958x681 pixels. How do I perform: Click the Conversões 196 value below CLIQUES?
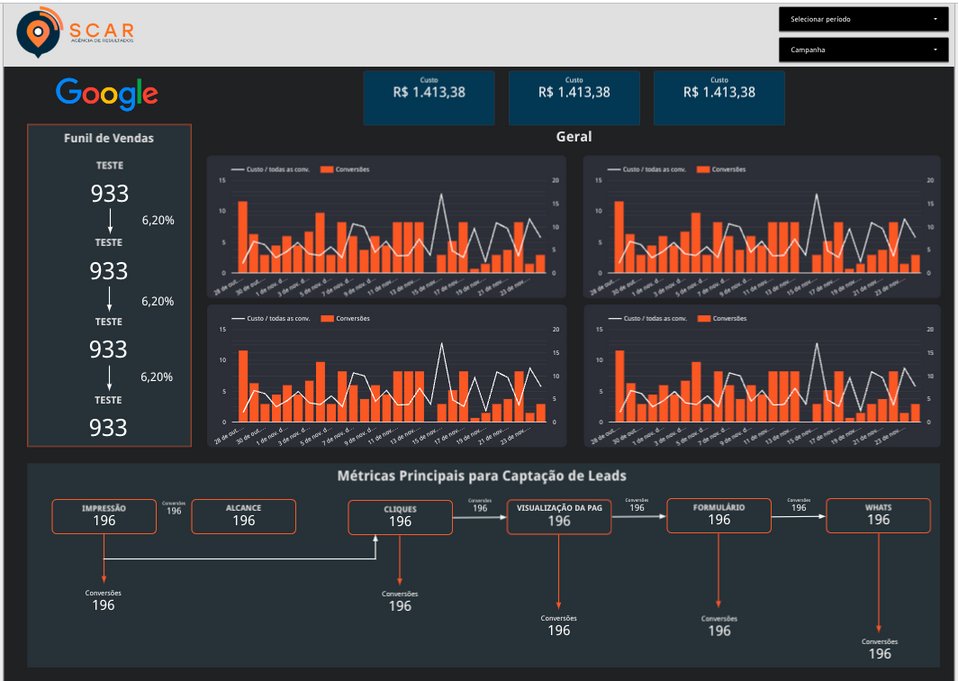pos(400,602)
